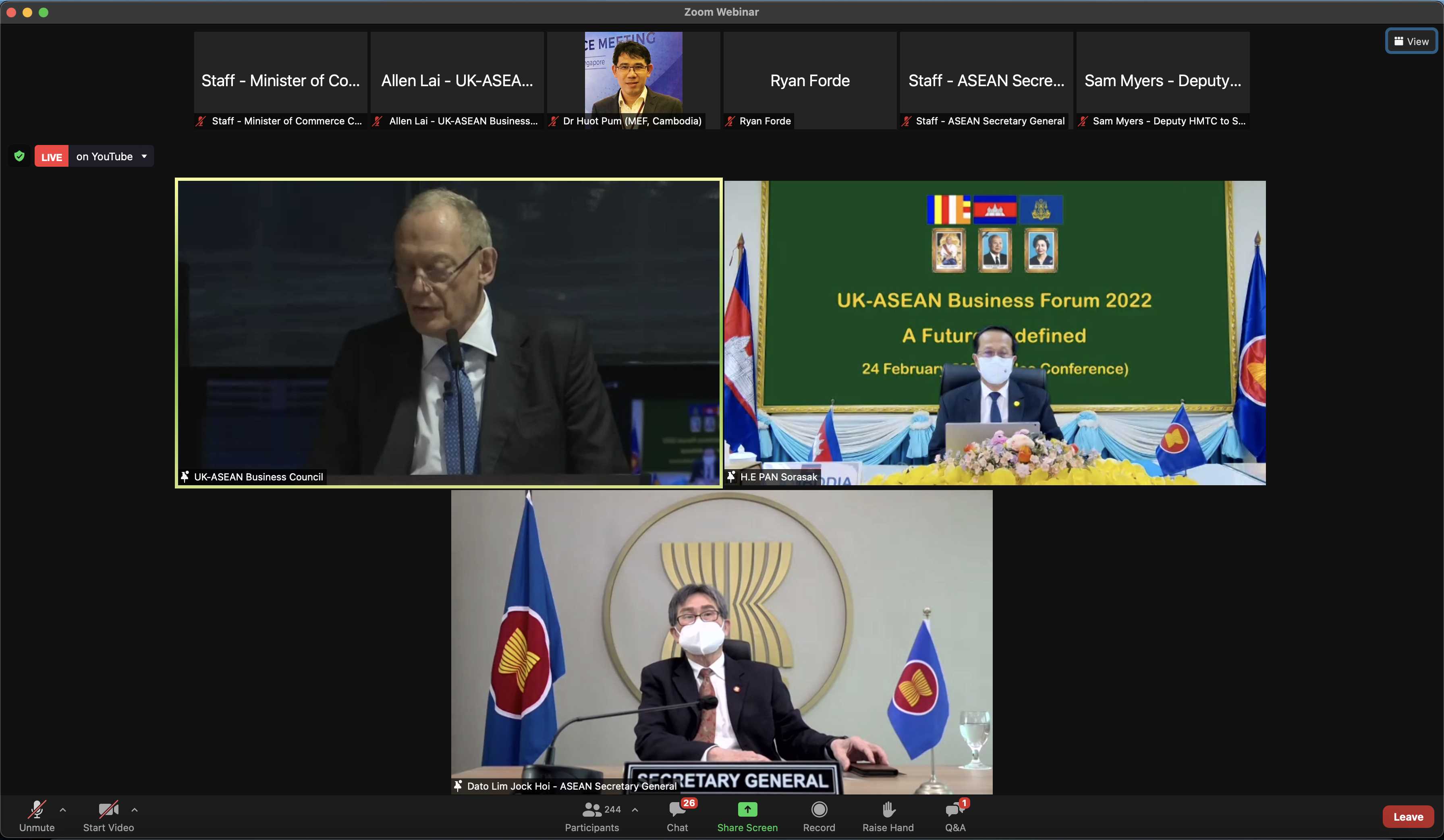
Task: Click muted mic icon for Ryan Forde
Action: pyautogui.click(x=730, y=121)
